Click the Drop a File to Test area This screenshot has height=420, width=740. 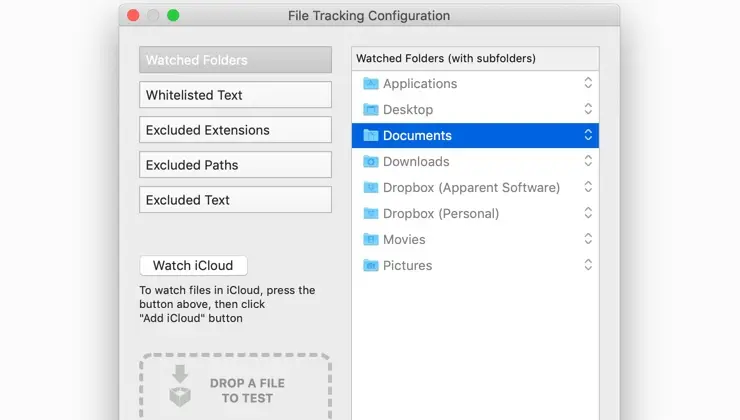[x=235, y=386]
